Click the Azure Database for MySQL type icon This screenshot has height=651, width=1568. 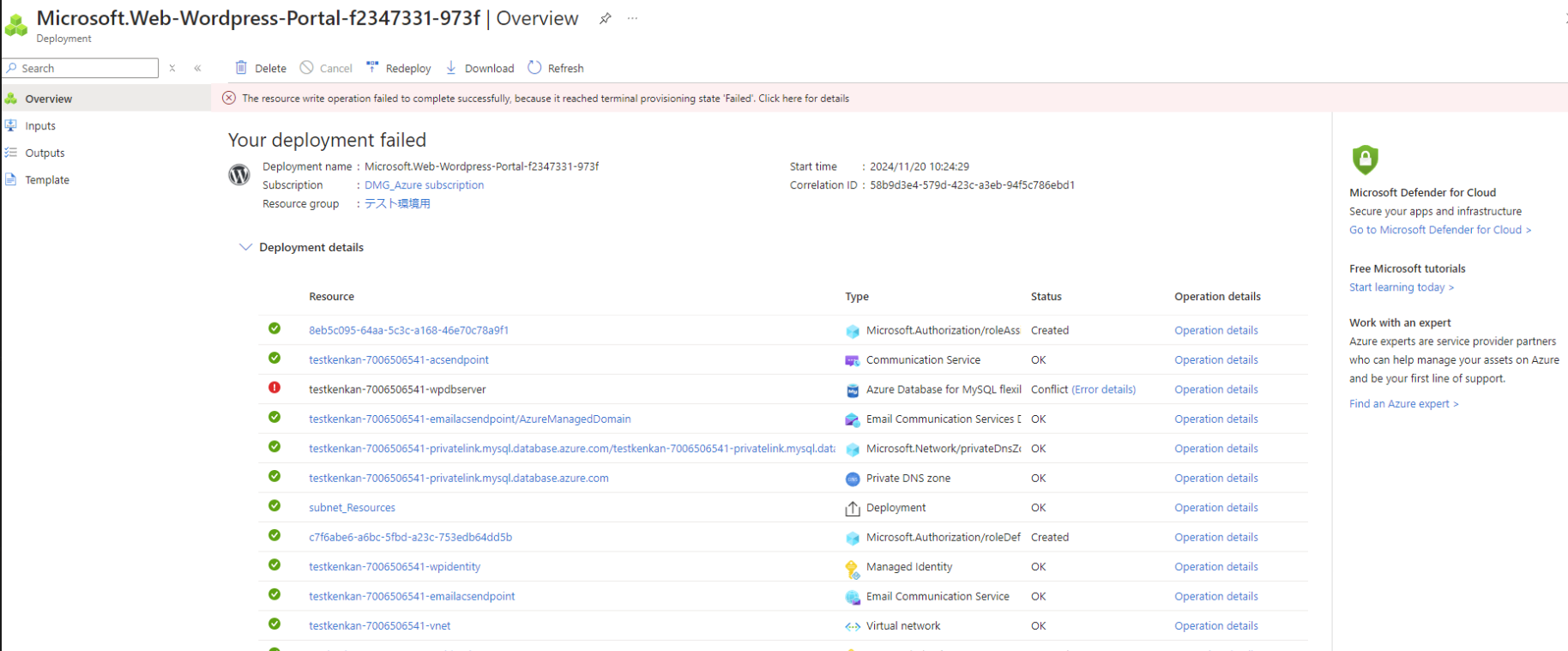853,390
